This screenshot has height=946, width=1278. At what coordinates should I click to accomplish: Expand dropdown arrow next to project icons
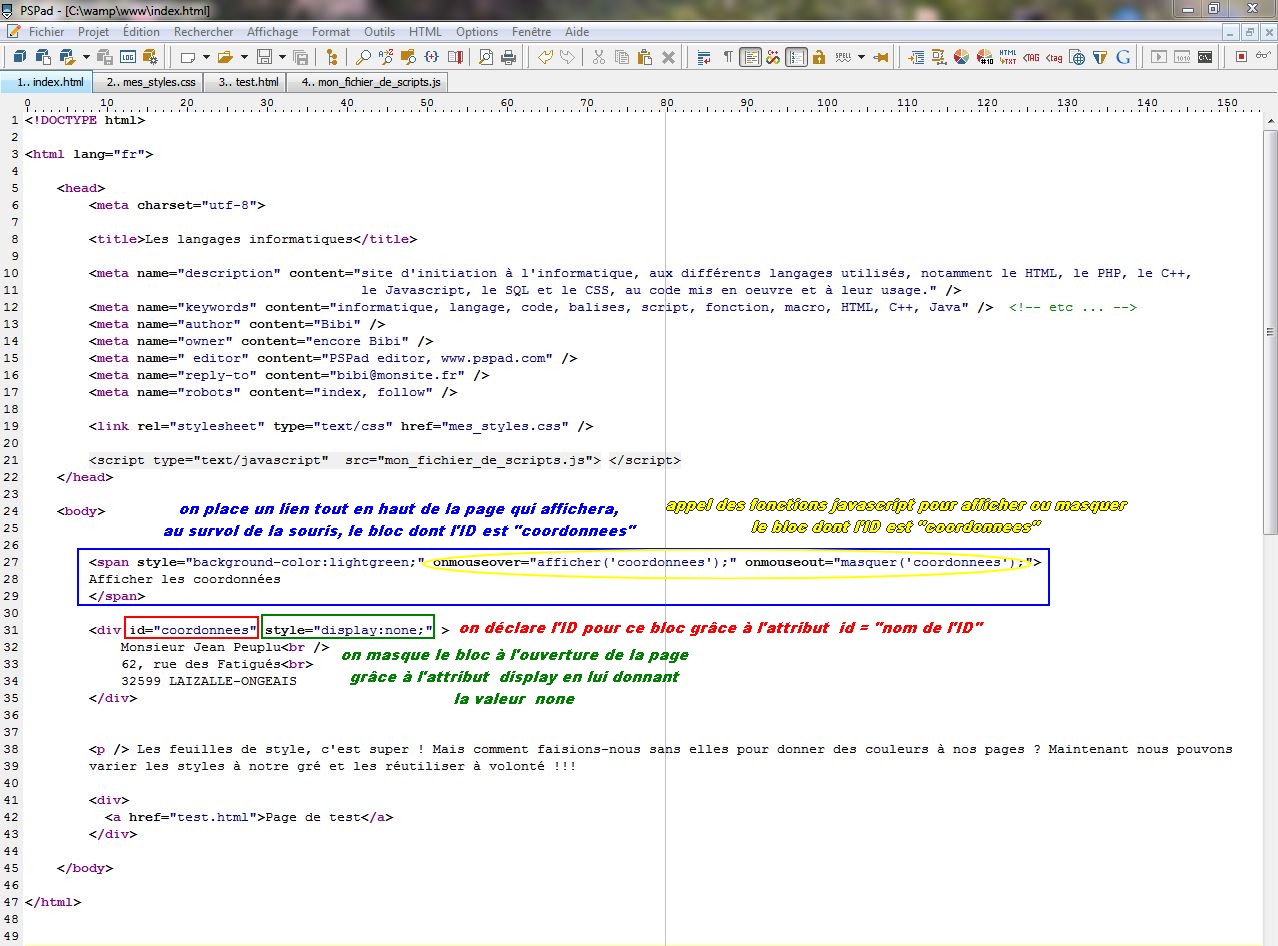tap(86, 57)
